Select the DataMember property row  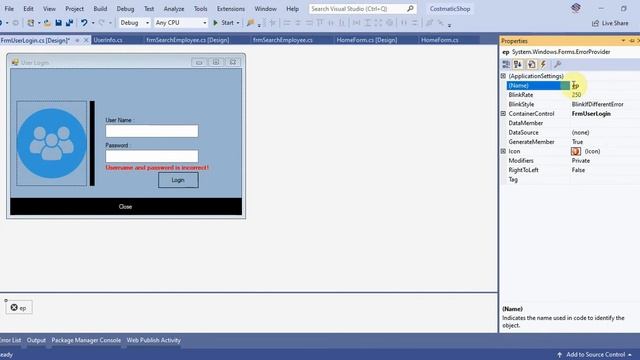(570, 123)
